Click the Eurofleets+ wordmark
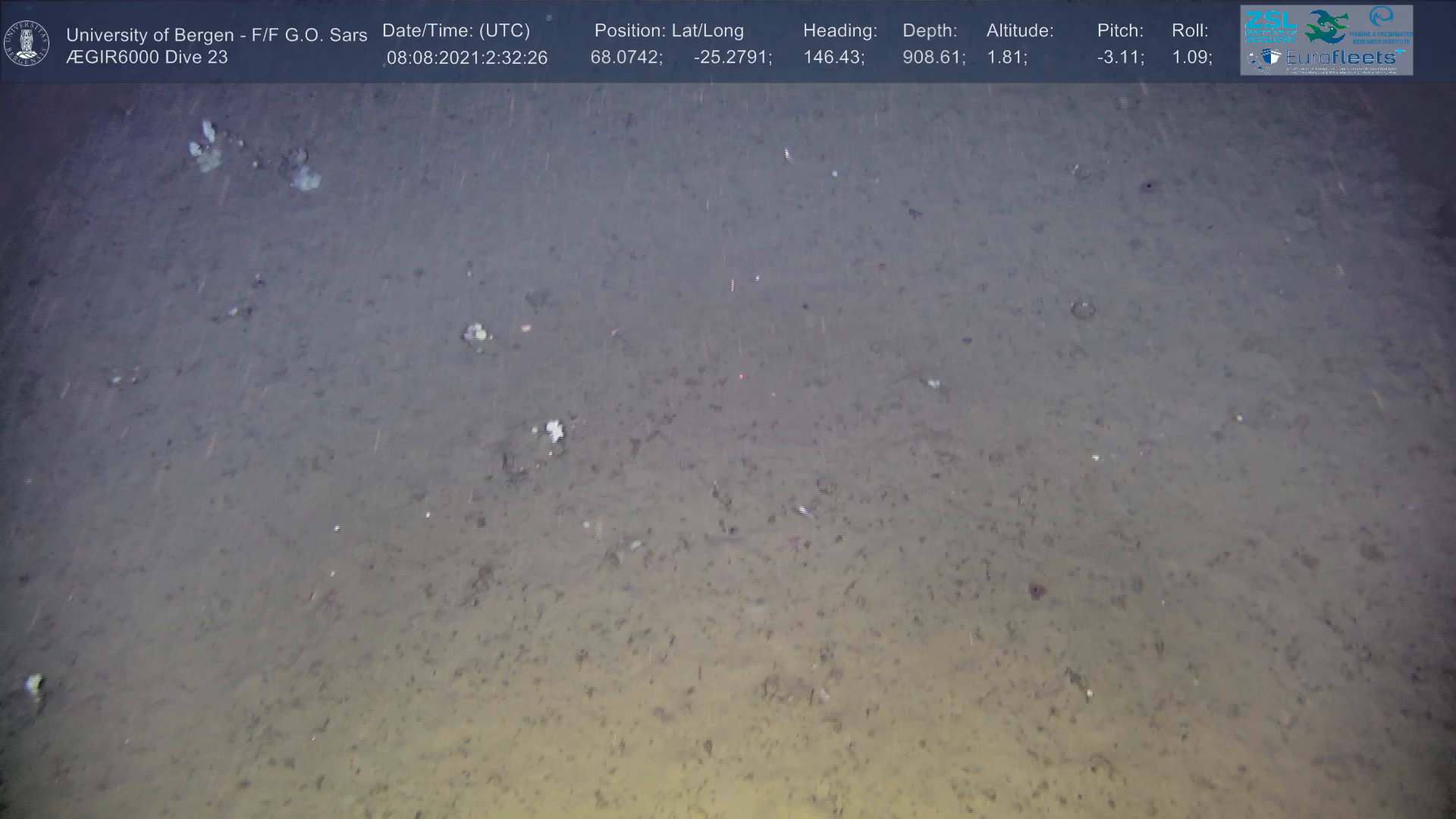This screenshot has width=1456, height=819. click(x=1340, y=57)
